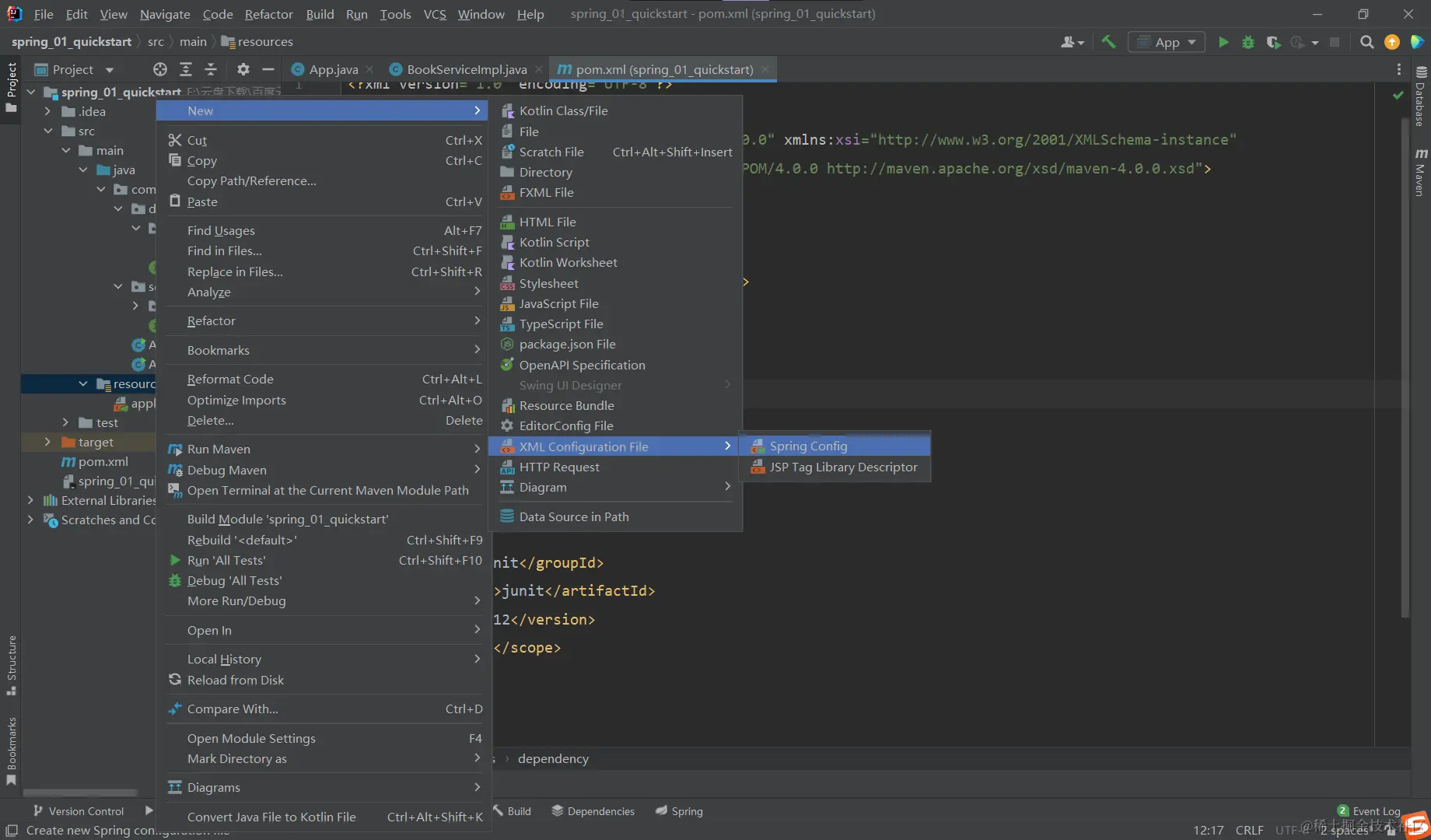Open the App run configuration dropdown
The height and width of the screenshot is (840, 1431).
[1167, 42]
